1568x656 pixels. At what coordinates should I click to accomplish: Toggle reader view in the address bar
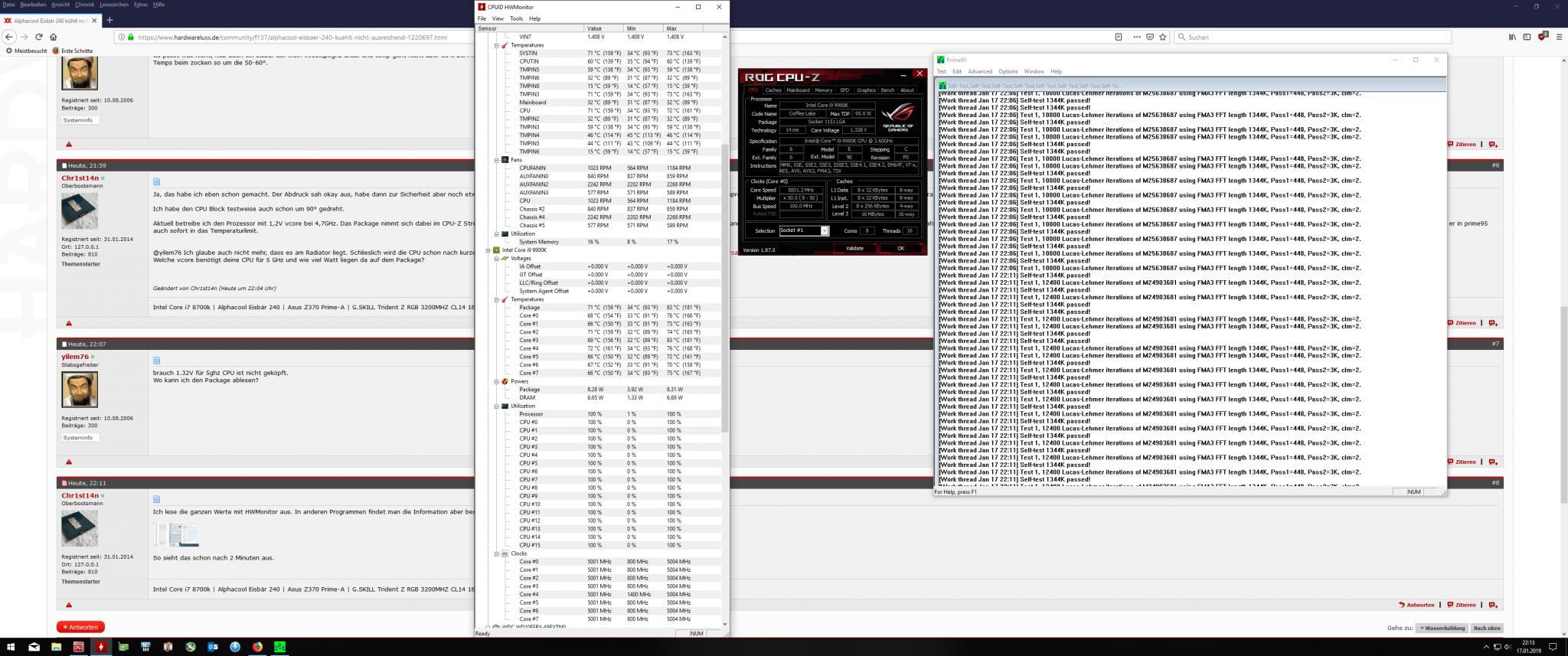[1119, 37]
